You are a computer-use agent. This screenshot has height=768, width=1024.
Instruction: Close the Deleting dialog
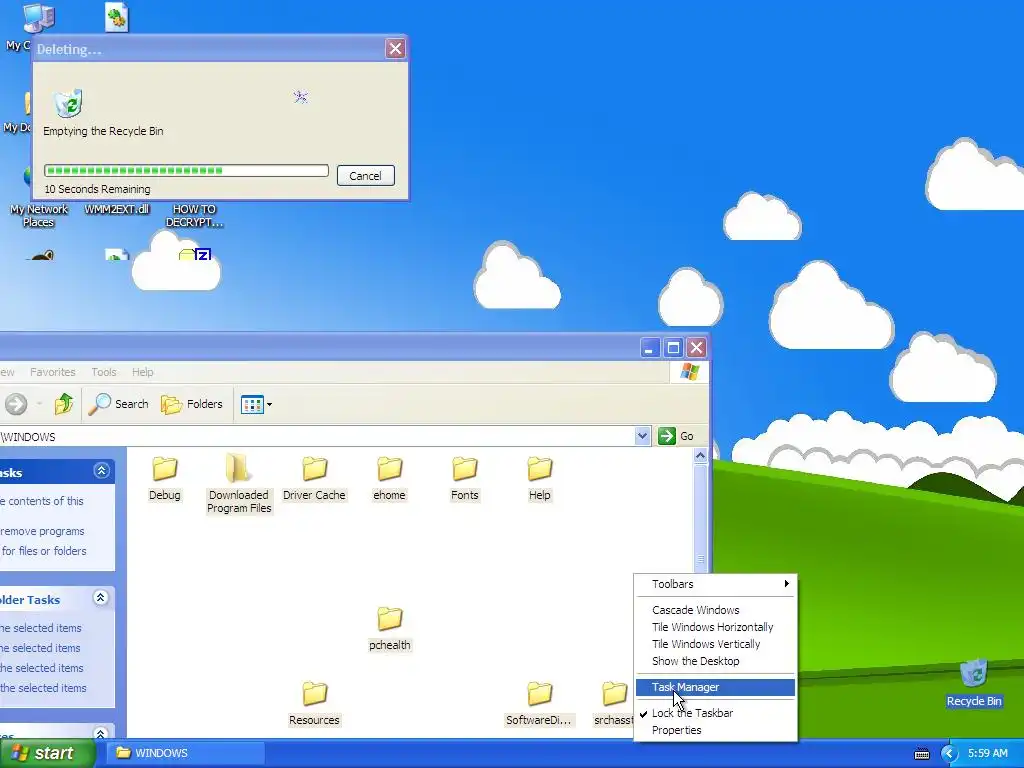[395, 48]
